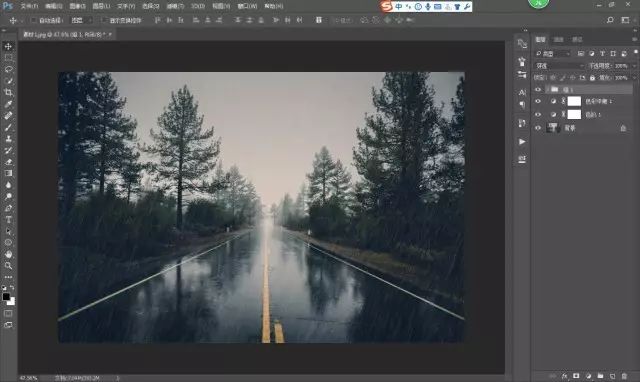Create a new layer icon
Screen dimensions: 640x382
612,376
